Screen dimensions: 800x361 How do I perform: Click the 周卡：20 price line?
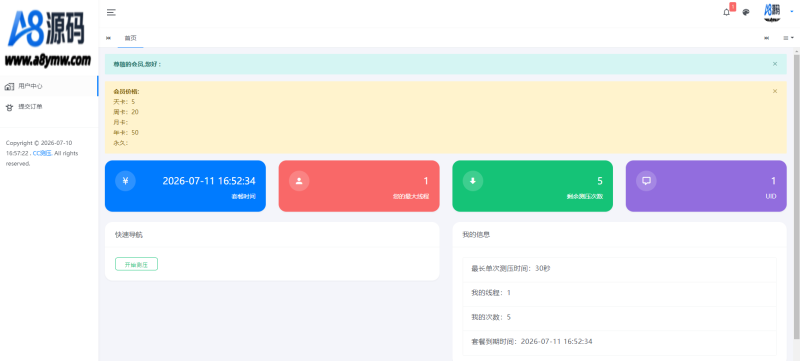[x=126, y=112]
